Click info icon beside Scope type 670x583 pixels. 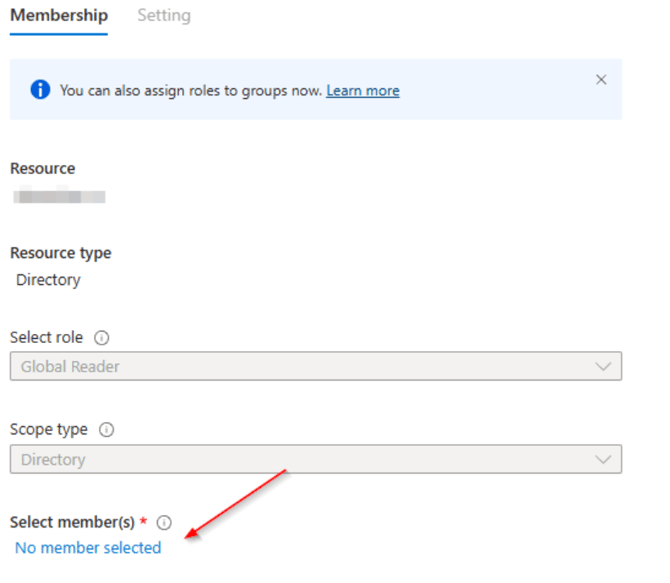point(107,430)
